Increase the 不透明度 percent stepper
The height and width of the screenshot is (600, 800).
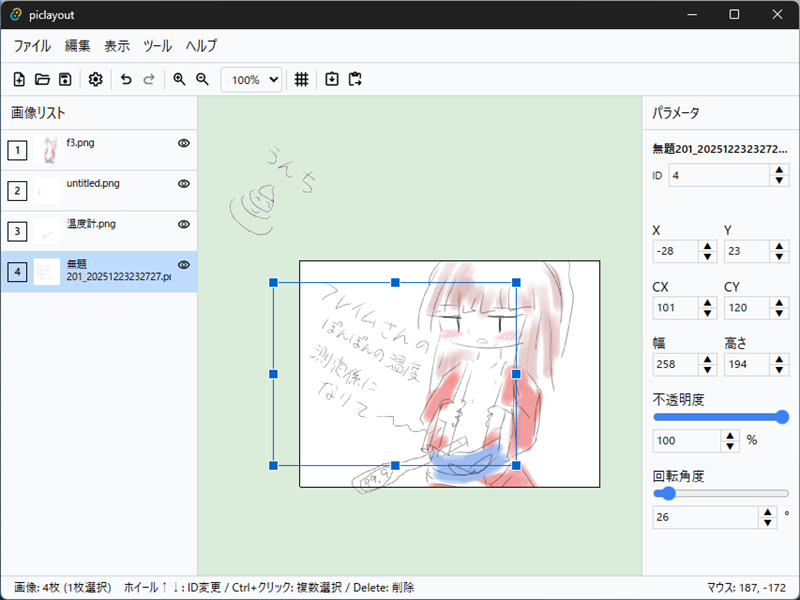730,435
